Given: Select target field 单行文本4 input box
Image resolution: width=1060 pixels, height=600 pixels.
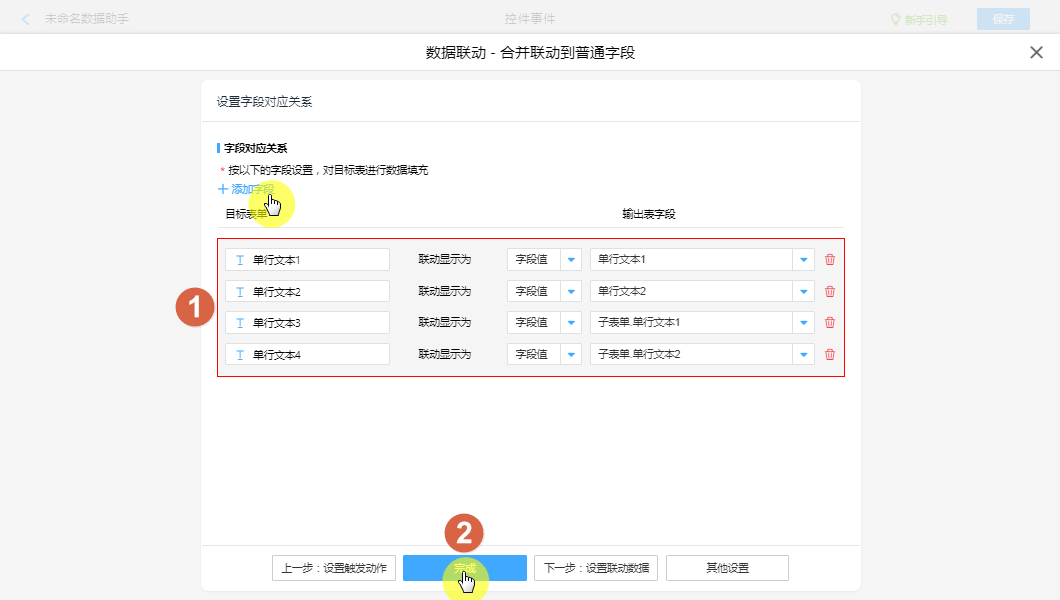Looking at the screenshot, I should [x=307, y=354].
